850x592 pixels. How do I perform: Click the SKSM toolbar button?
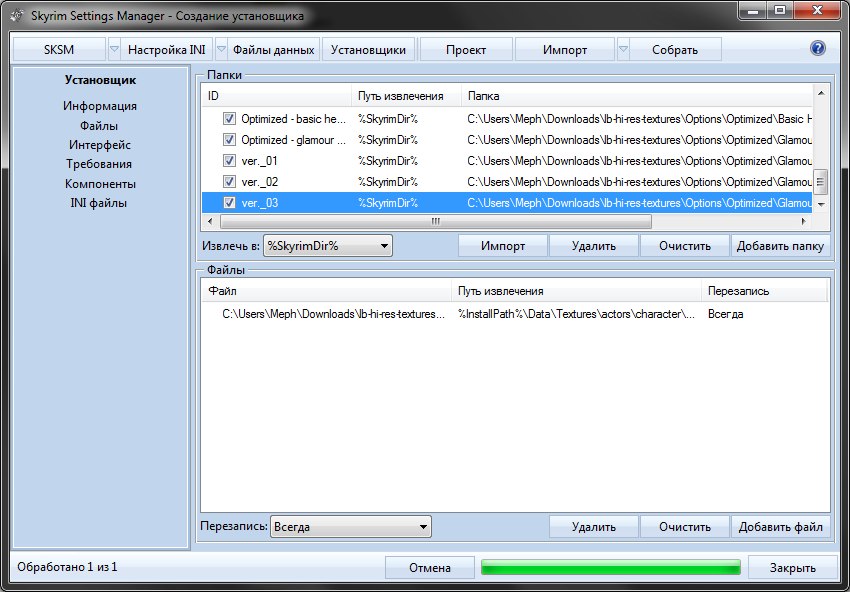pyautogui.click(x=59, y=49)
